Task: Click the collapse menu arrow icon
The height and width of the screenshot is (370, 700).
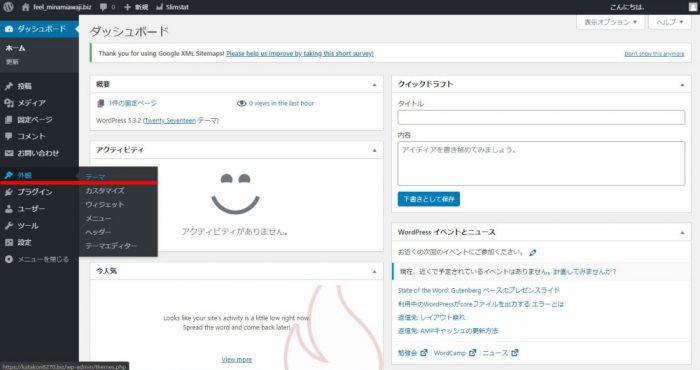Action: tap(8, 259)
